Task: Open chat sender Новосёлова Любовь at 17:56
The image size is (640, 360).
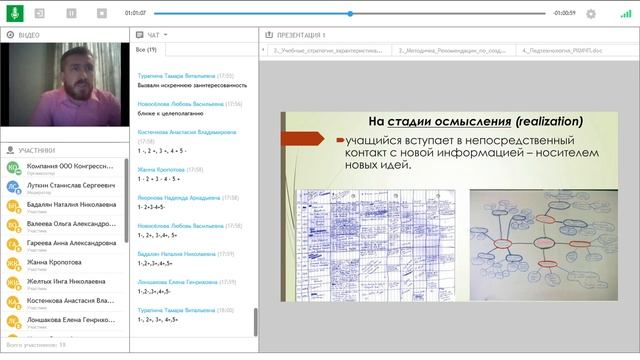Action: click(x=180, y=104)
